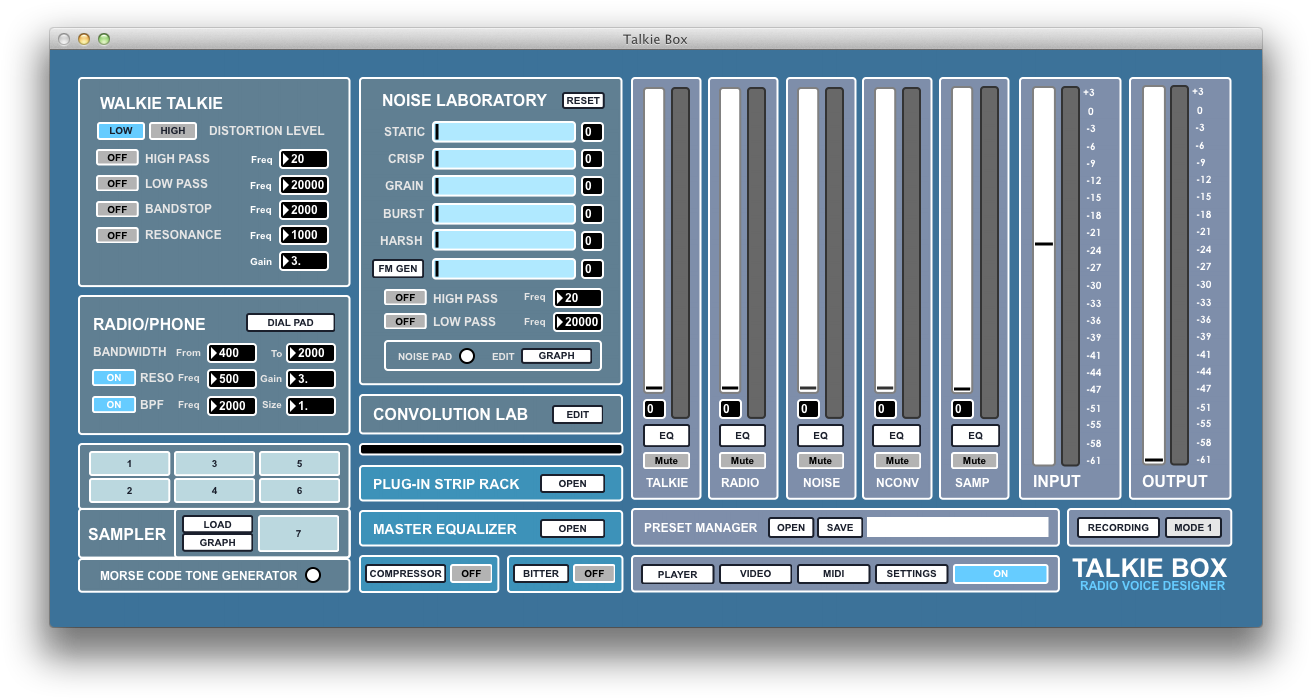
Task: Click the STATIC noise level slider
Action: pos(505,131)
